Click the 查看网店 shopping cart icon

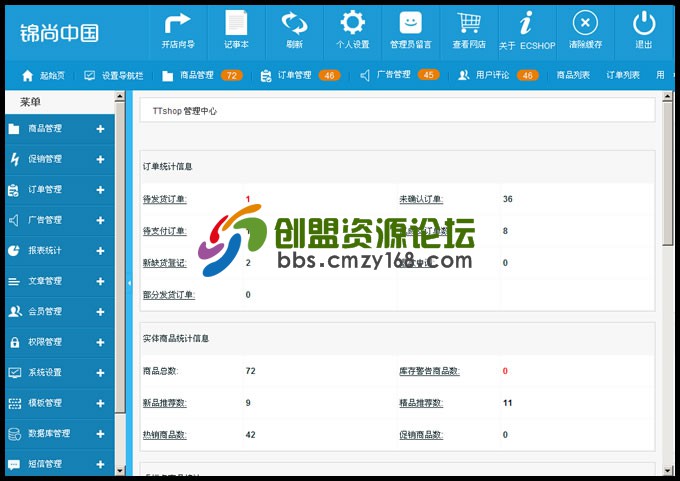tap(469, 23)
